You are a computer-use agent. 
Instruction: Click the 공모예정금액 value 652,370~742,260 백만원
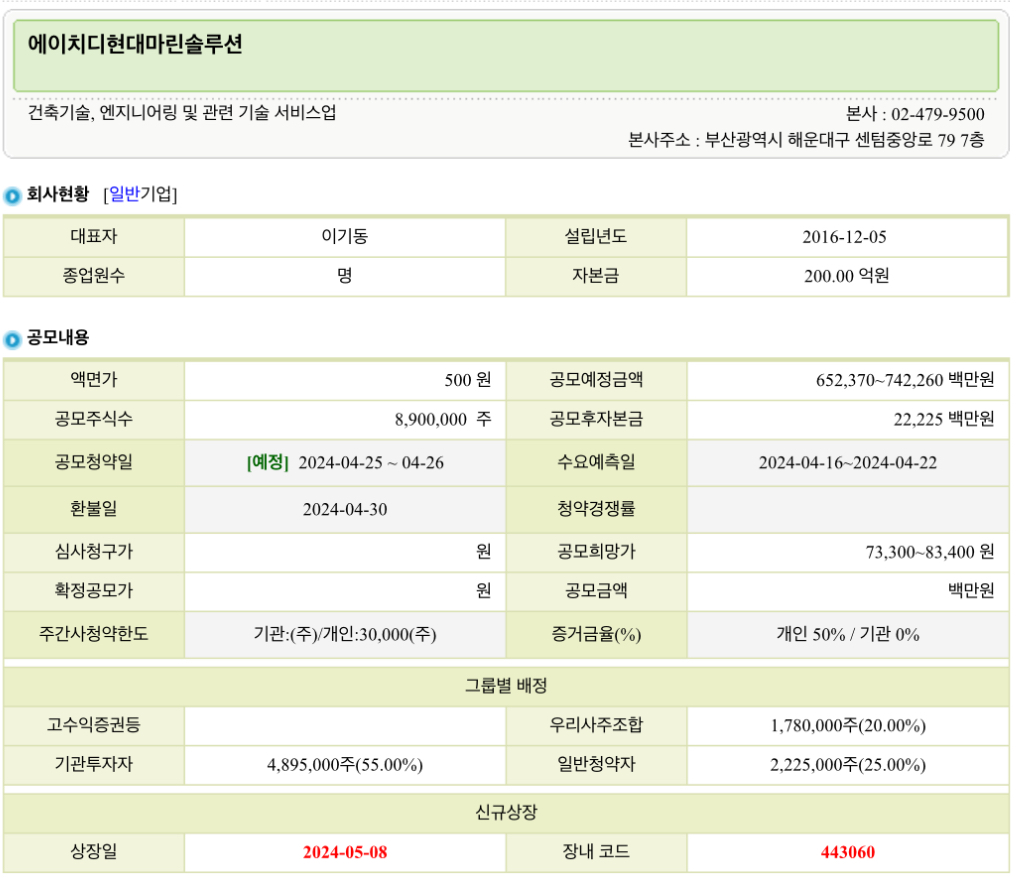click(x=905, y=380)
